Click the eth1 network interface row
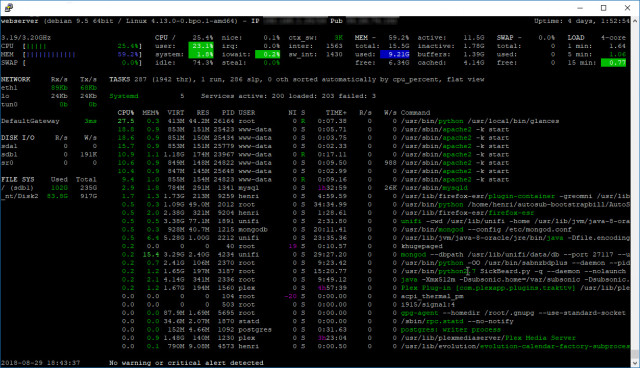 (x=49, y=88)
